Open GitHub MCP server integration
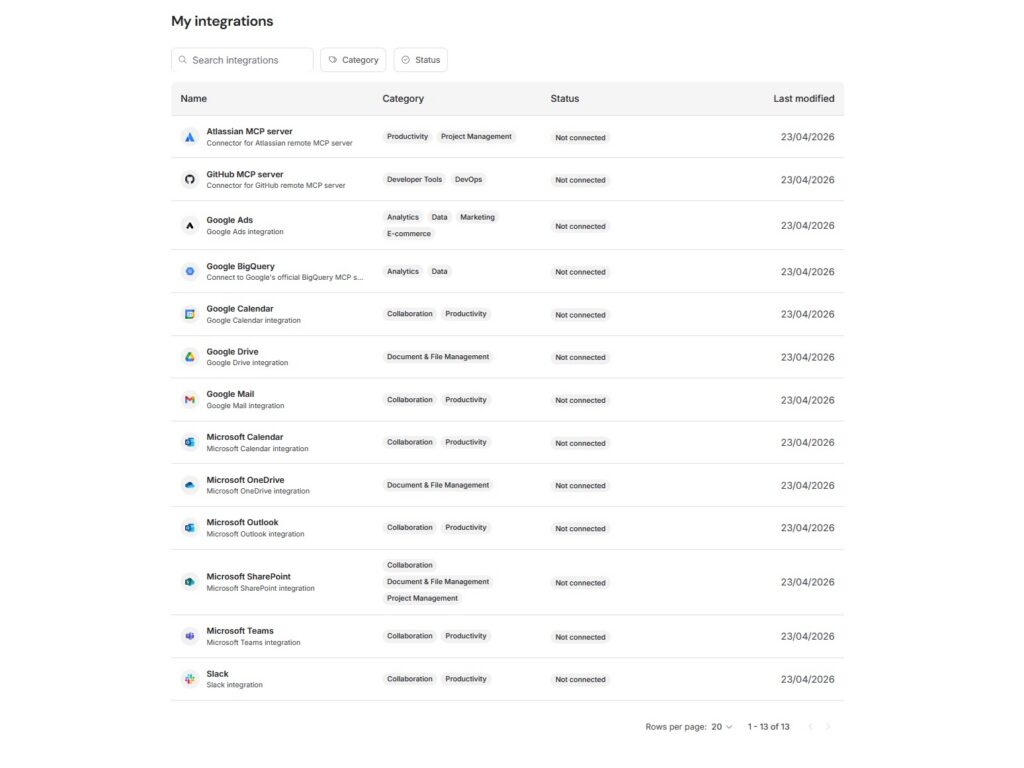Viewport: 1024px width, 768px height. pos(245,174)
